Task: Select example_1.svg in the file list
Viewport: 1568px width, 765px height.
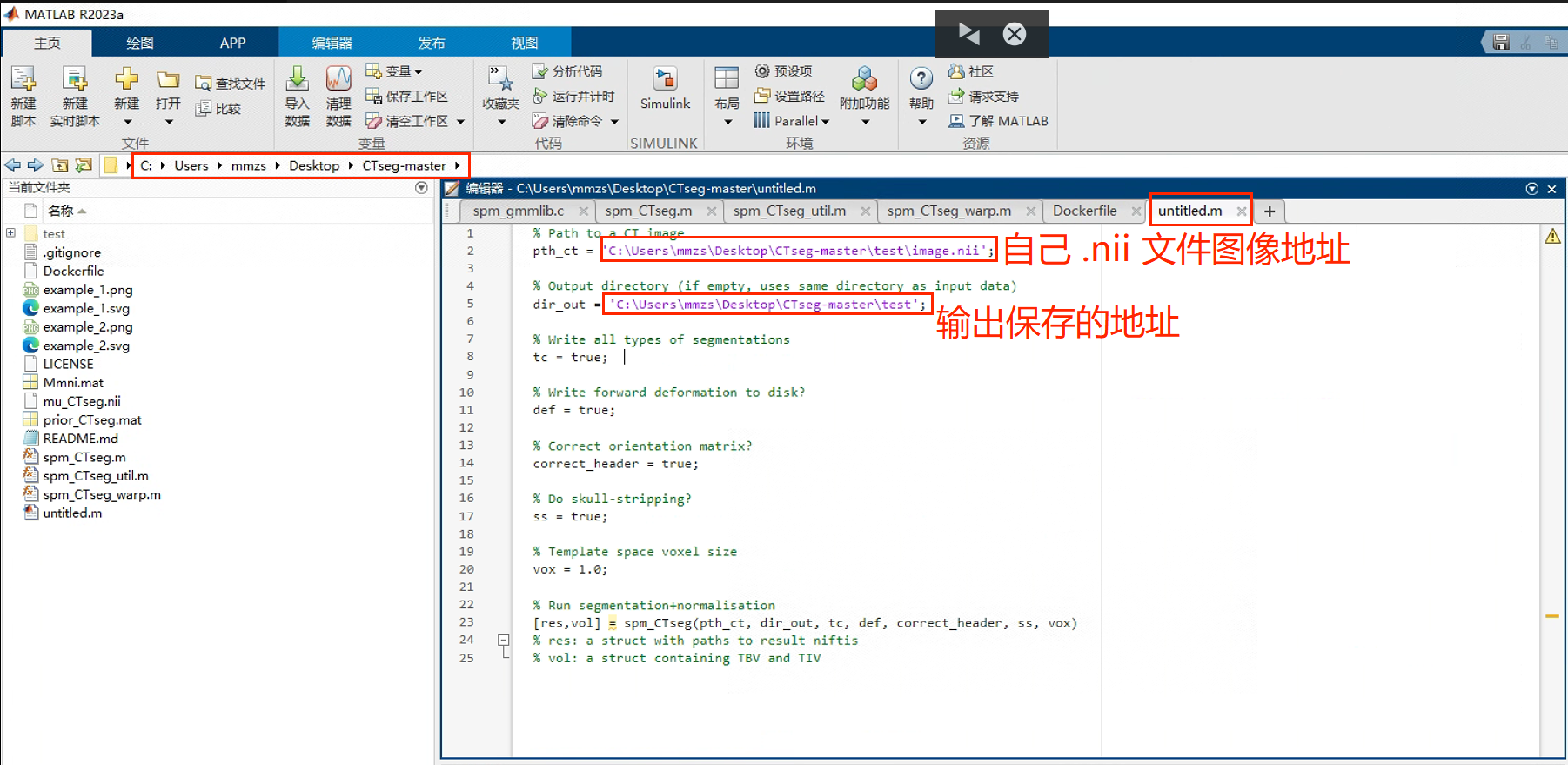Action: point(86,308)
